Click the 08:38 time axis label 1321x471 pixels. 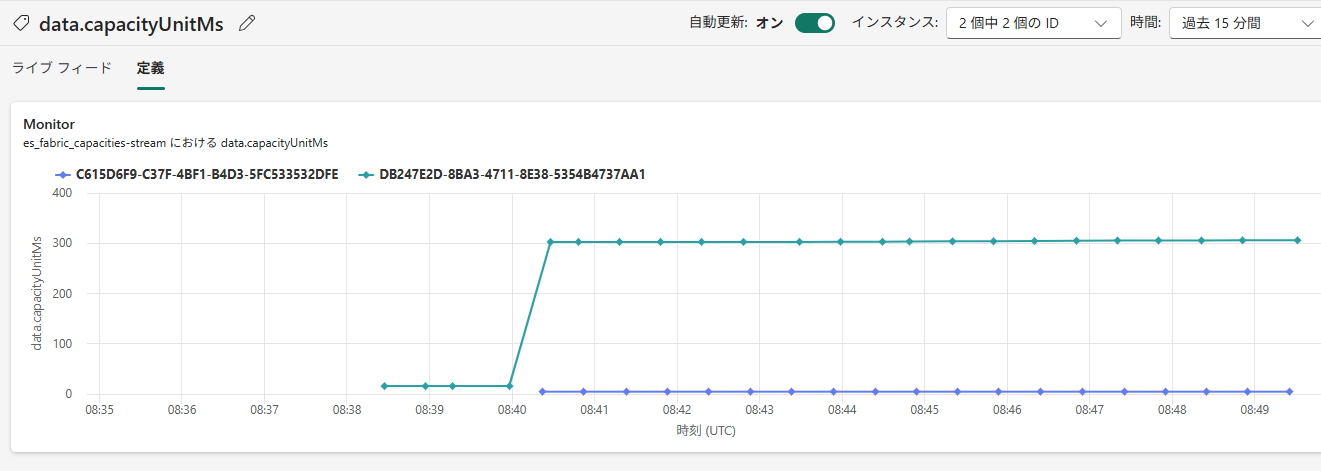click(x=347, y=410)
